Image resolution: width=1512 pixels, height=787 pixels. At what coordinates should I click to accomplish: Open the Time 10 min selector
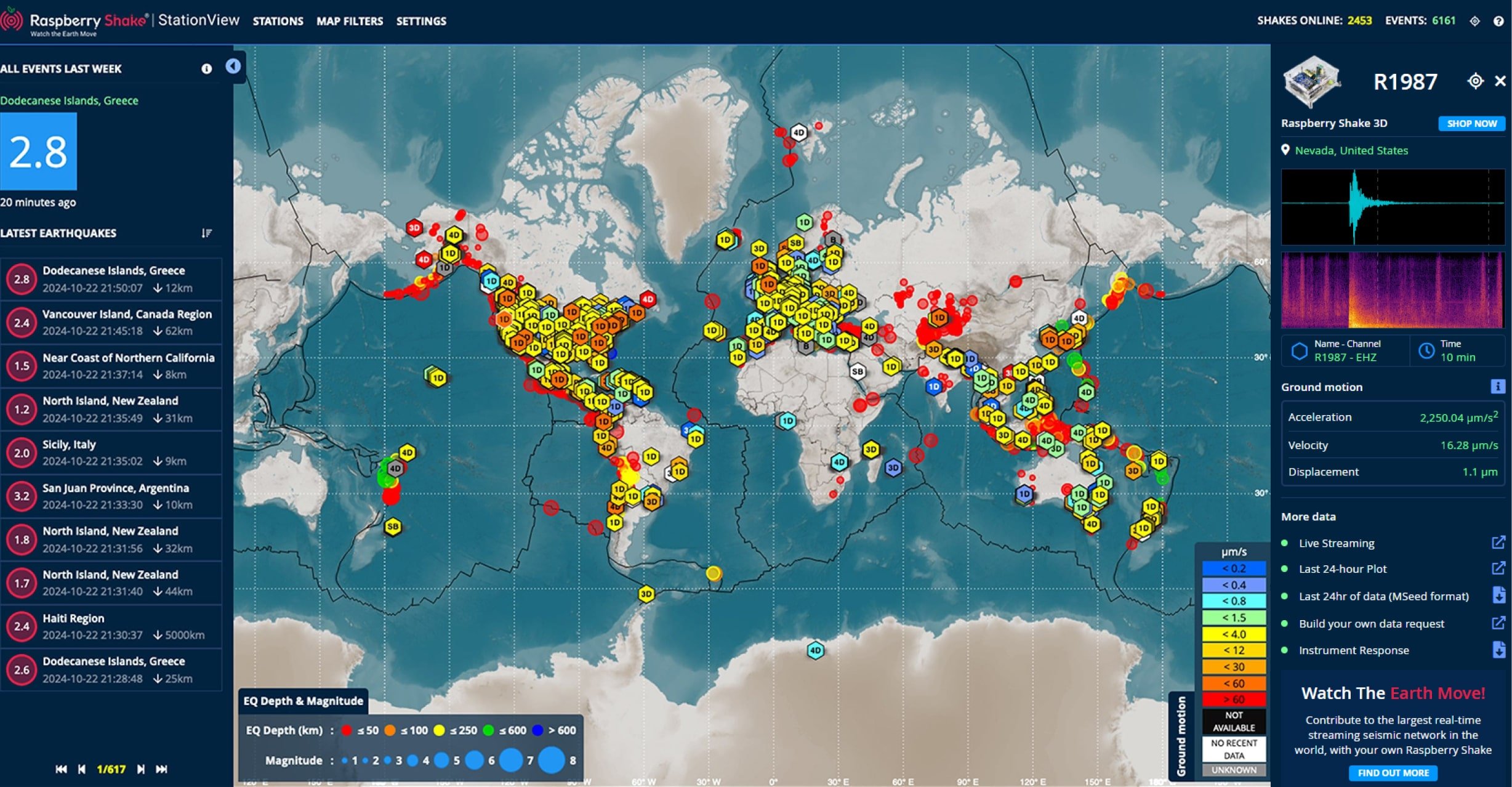(1457, 351)
